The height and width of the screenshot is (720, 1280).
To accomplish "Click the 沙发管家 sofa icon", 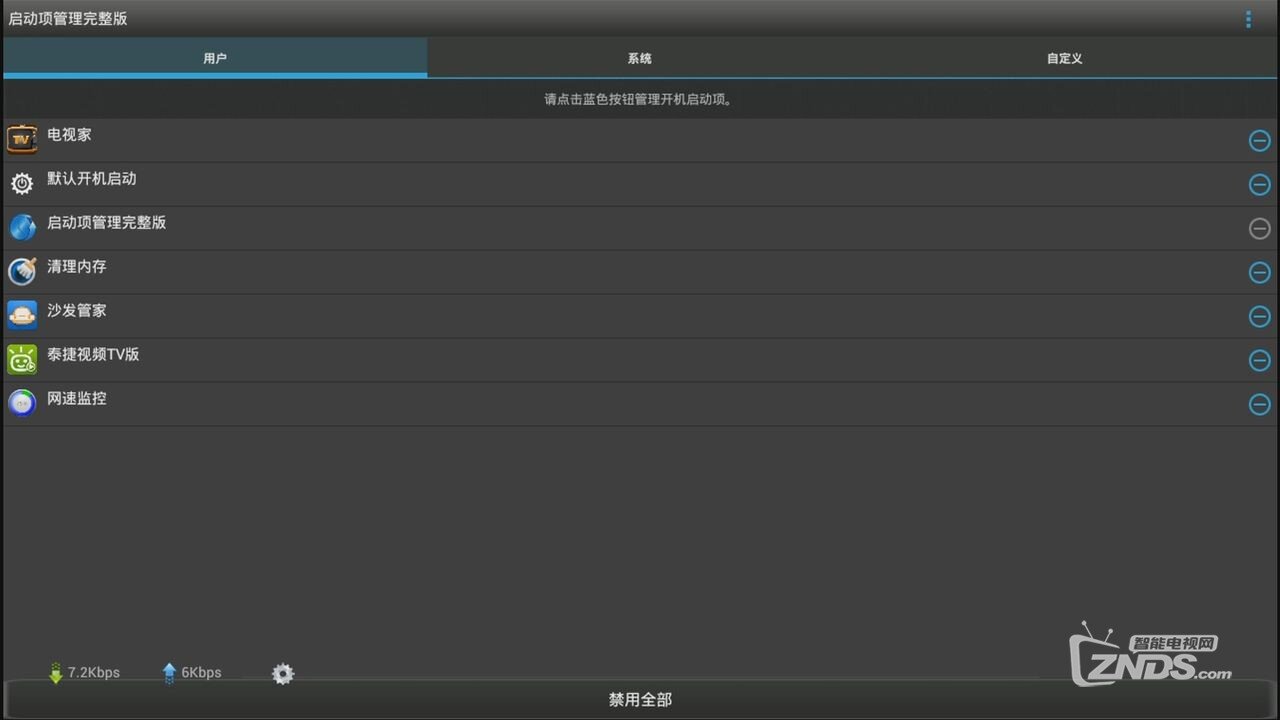I will point(22,315).
